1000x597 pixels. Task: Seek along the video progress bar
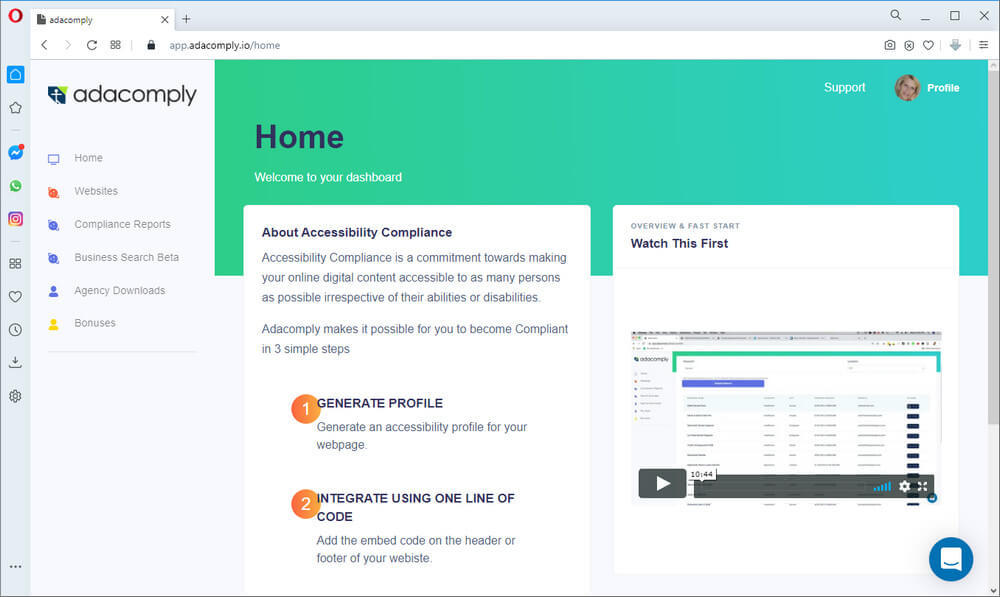pos(782,487)
